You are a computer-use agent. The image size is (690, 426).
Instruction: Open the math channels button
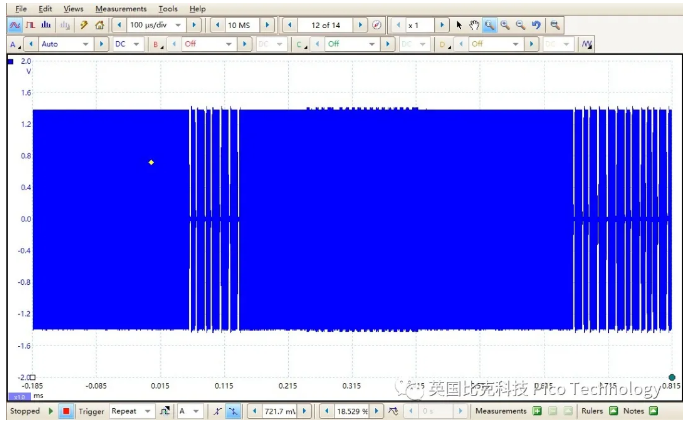[586, 44]
